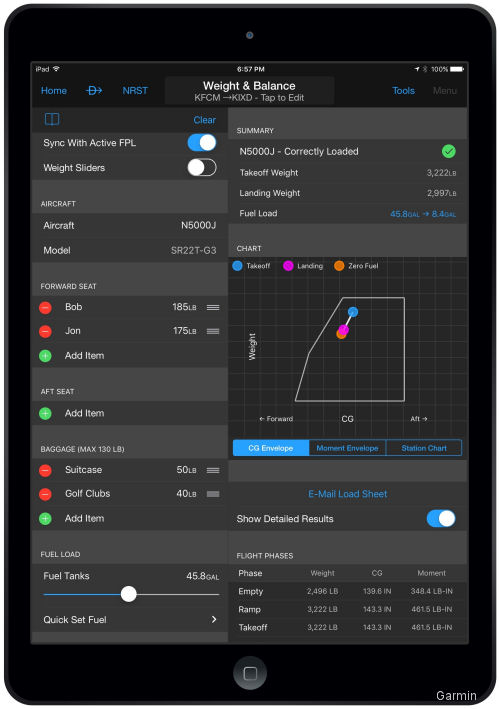Tap Landing Weight 2,997 LB value
This screenshot has width=500, height=709.
[441, 193]
